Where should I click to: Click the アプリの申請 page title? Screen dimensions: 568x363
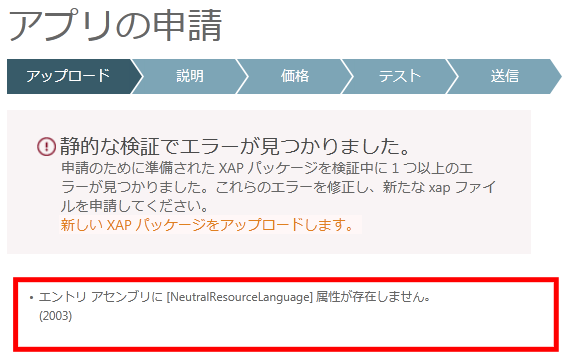(x=115, y=26)
